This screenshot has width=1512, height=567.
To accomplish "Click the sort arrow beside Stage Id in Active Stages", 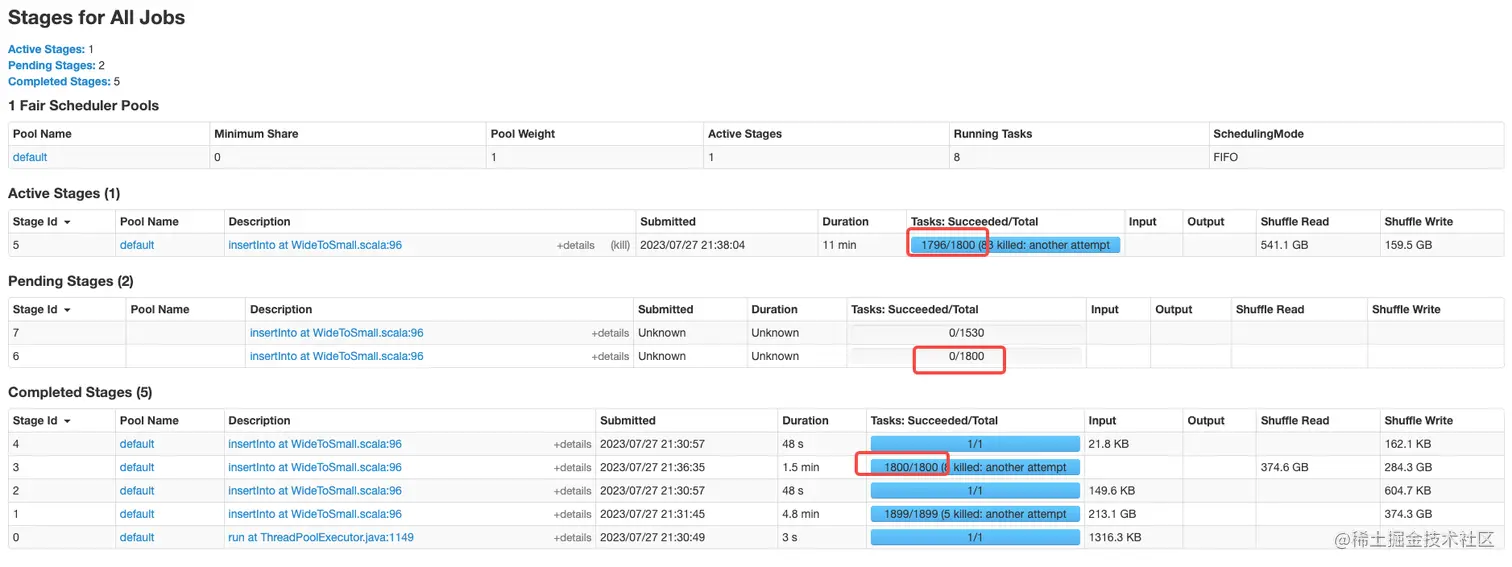I will (67, 222).
